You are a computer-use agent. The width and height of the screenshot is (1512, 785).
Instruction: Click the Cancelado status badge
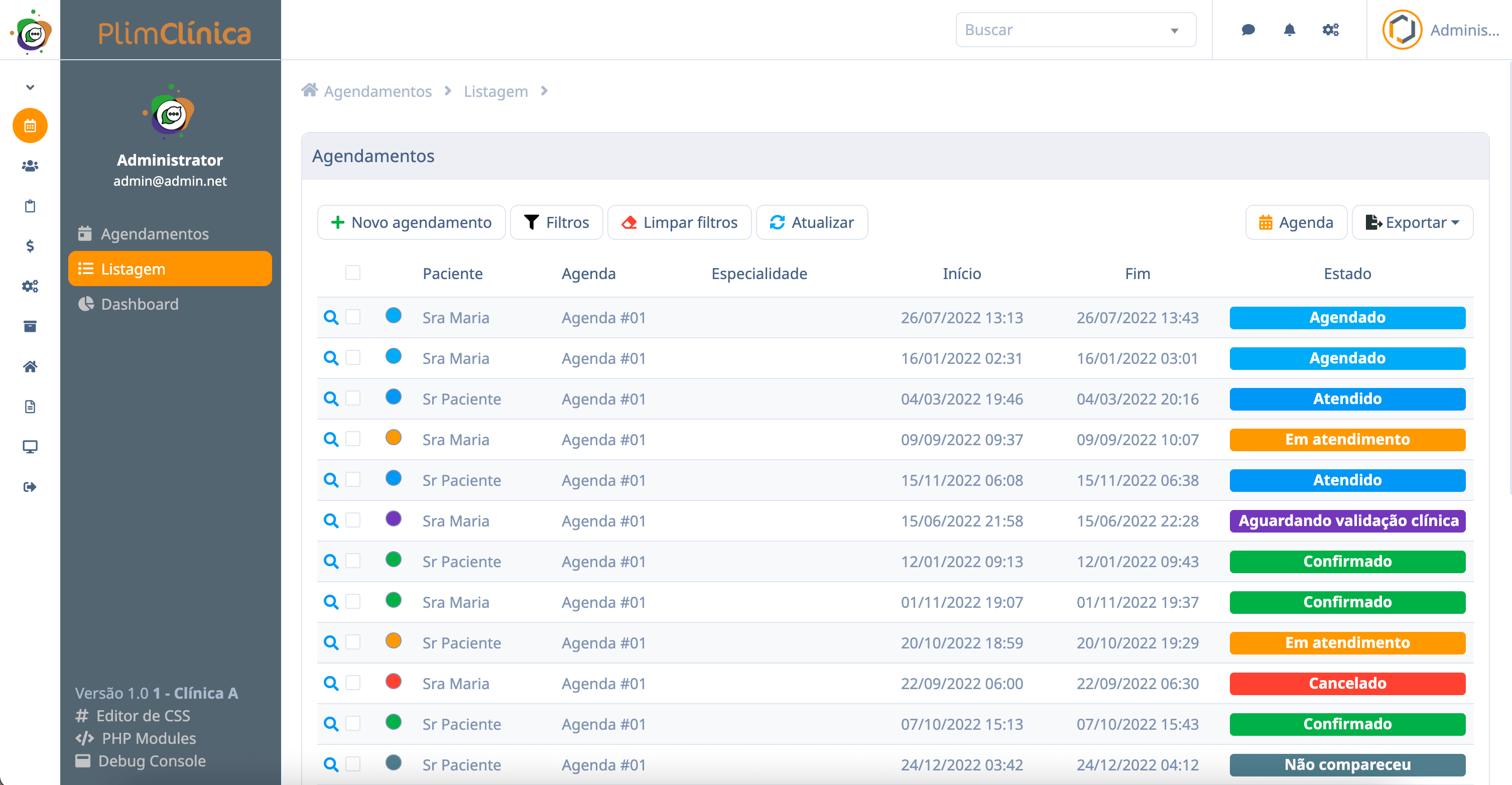pos(1348,684)
